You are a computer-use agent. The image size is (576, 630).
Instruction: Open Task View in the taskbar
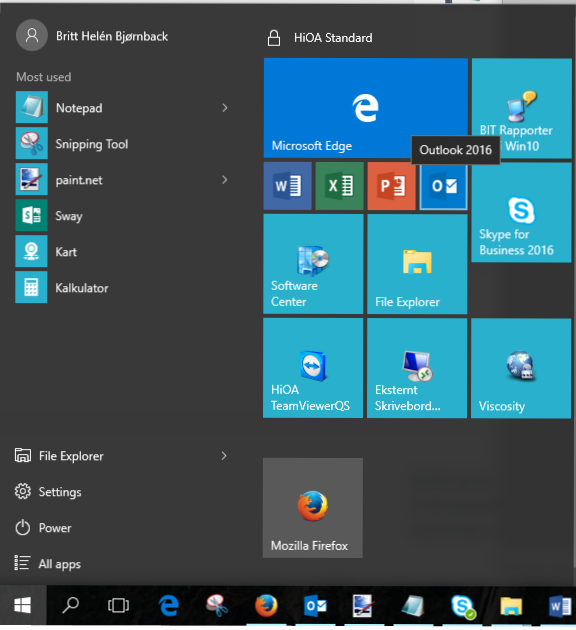click(118, 605)
